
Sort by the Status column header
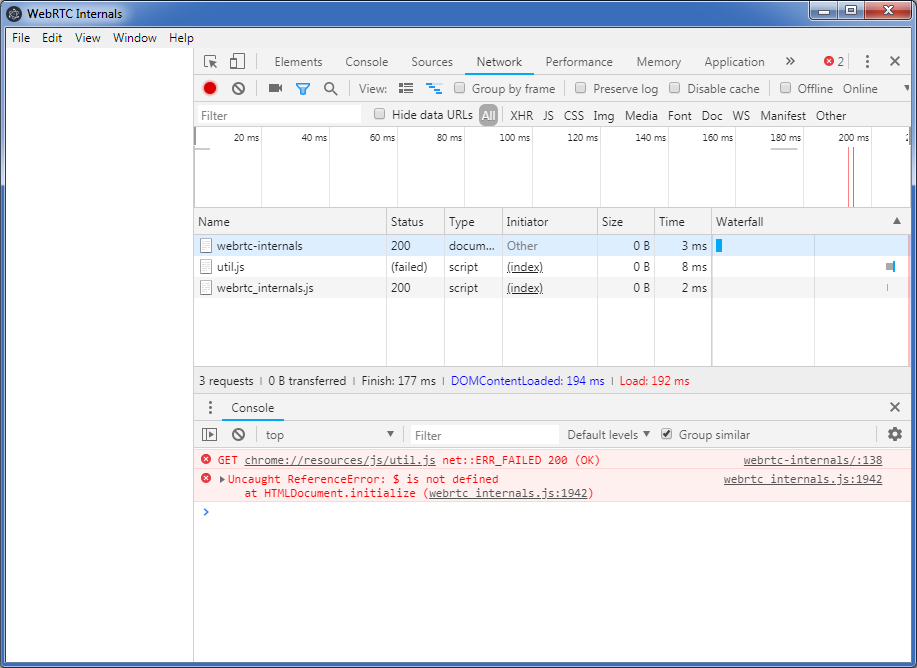click(x=415, y=222)
